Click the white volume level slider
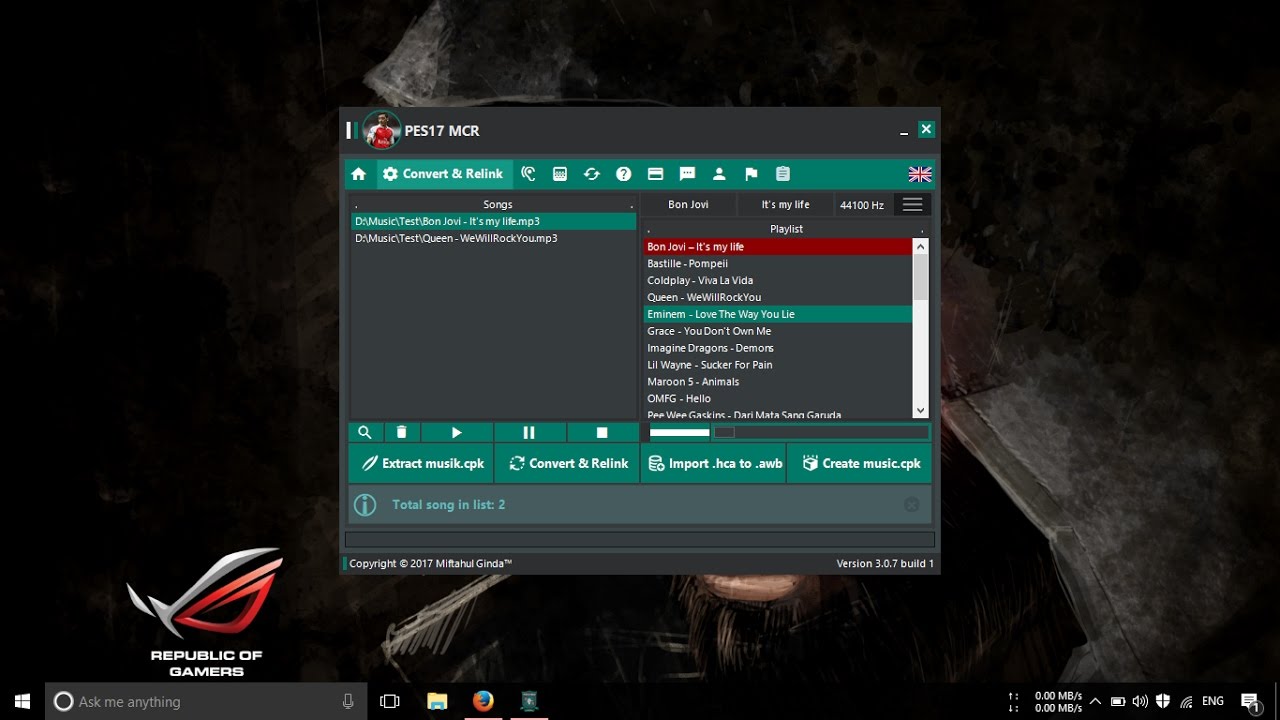Image resolution: width=1280 pixels, height=720 pixels. pos(679,432)
